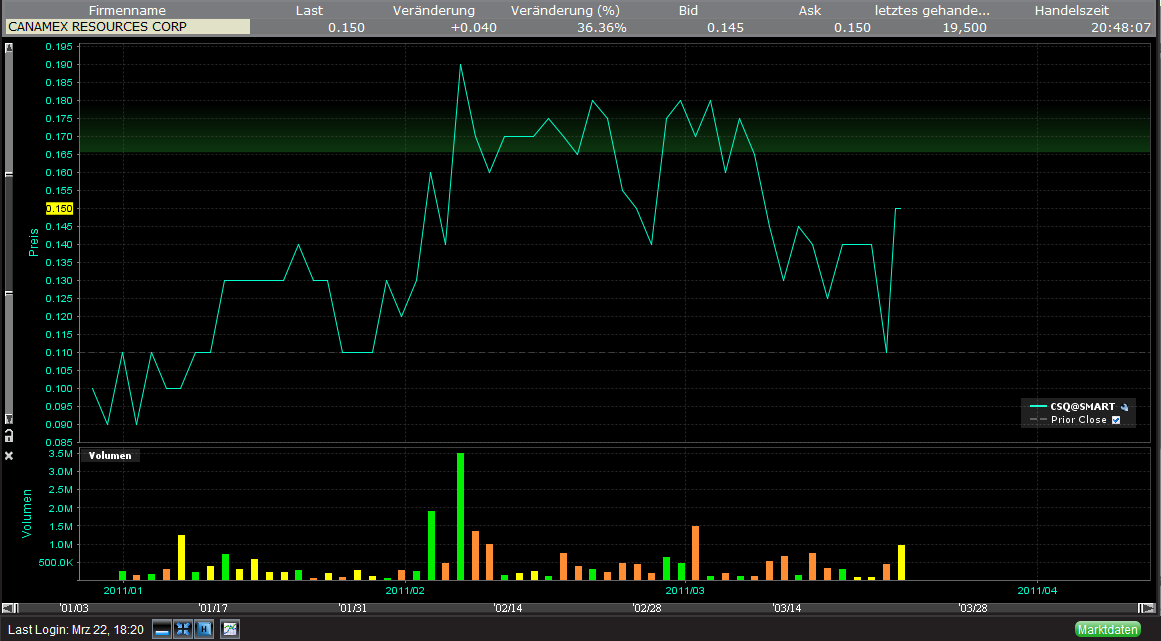1161x641 pixels.
Task: Click the Marktdaten tab at bottom right
Action: (1107, 629)
